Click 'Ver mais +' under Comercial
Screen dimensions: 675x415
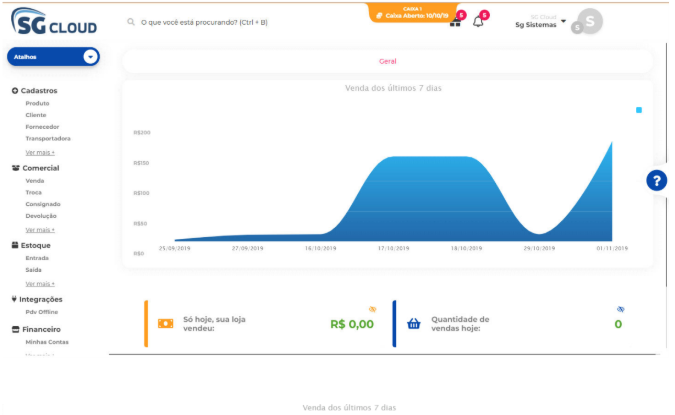coord(40,230)
